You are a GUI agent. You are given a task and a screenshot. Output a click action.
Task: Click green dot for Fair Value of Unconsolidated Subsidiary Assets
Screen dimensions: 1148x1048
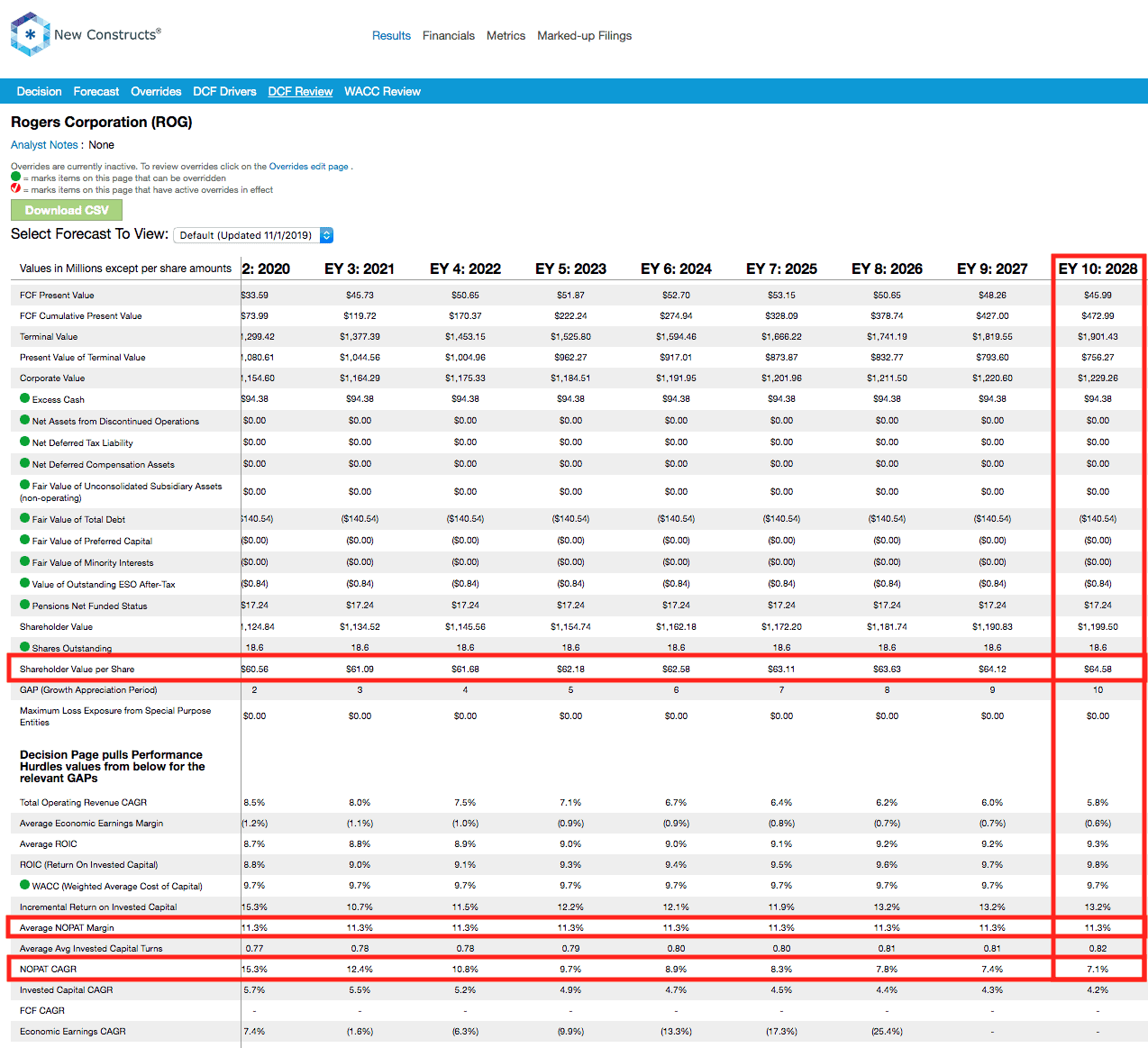point(25,485)
